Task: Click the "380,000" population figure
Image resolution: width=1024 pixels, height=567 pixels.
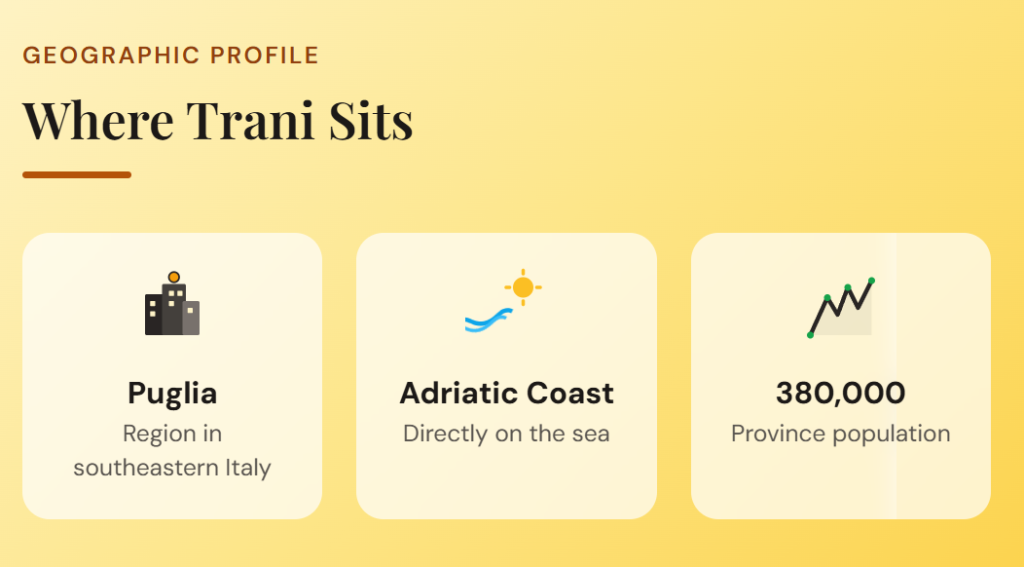Action: click(x=840, y=393)
